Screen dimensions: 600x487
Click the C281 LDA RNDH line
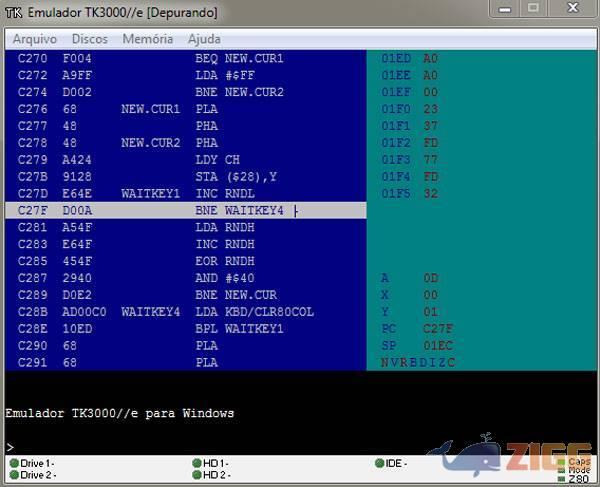[186, 227]
